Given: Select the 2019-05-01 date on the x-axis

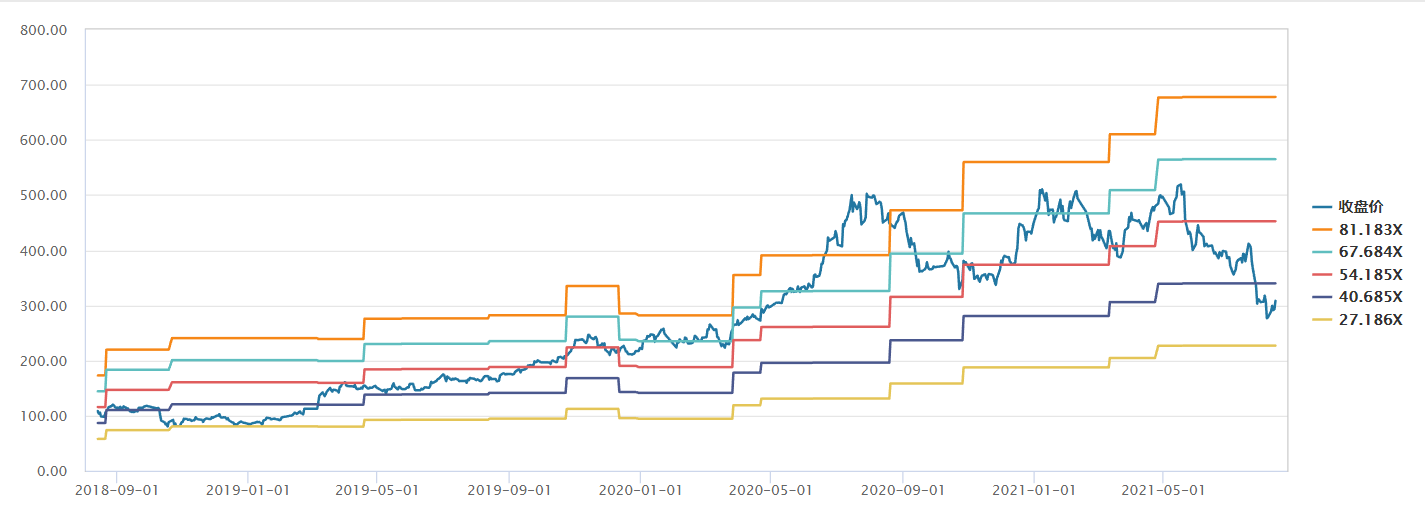Looking at the screenshot, I should [377, 491].
